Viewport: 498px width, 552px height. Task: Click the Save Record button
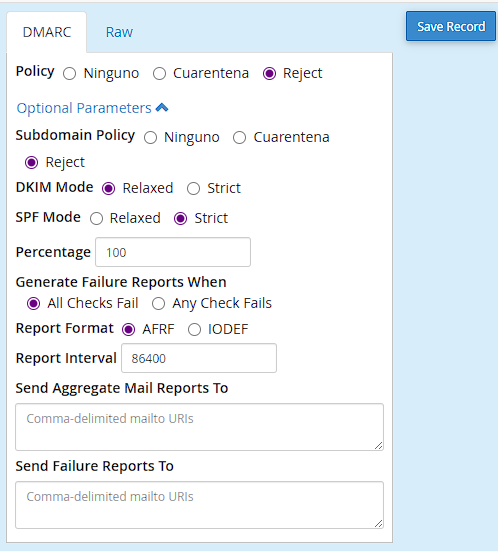451,26
